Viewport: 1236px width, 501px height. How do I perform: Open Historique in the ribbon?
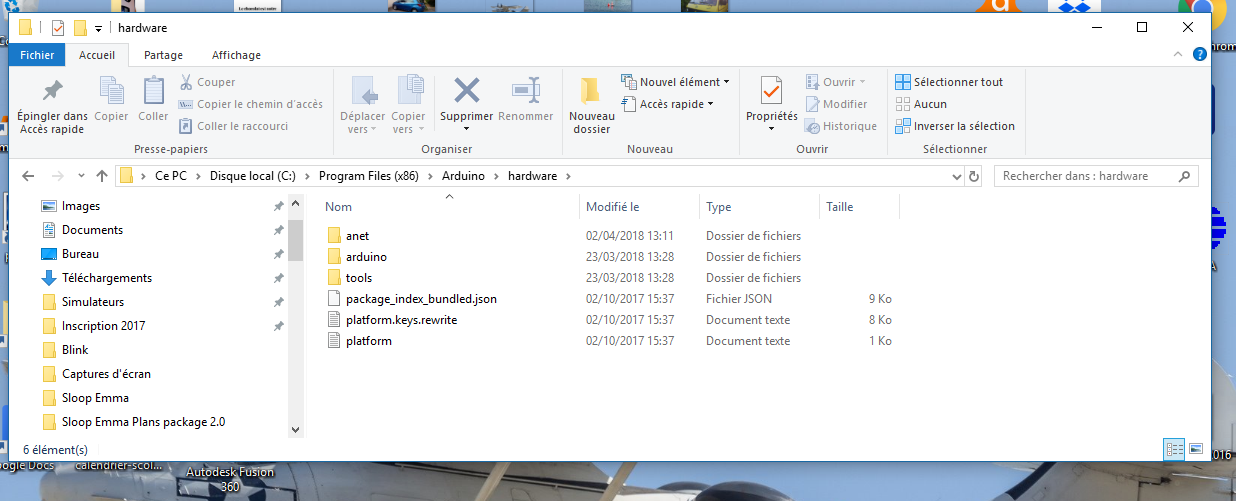point(841,126)
